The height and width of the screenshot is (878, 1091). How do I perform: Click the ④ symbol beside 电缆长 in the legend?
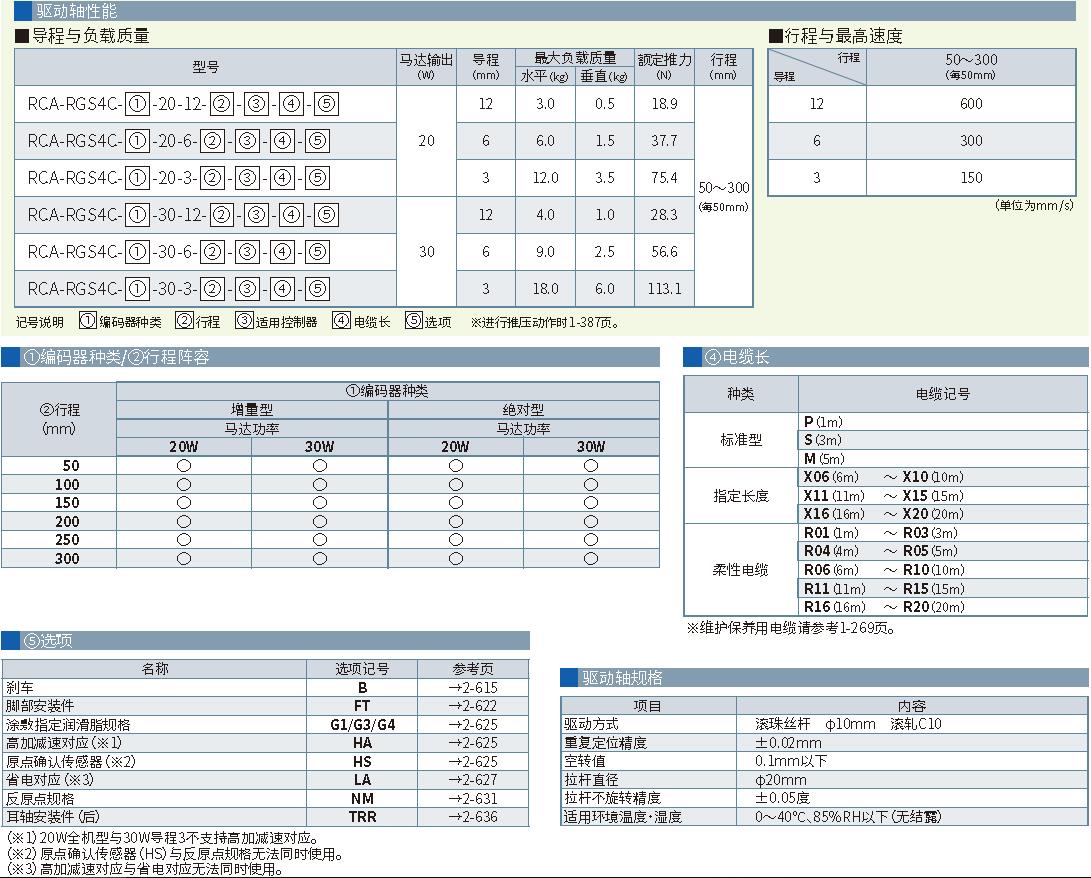pos(342,321)
